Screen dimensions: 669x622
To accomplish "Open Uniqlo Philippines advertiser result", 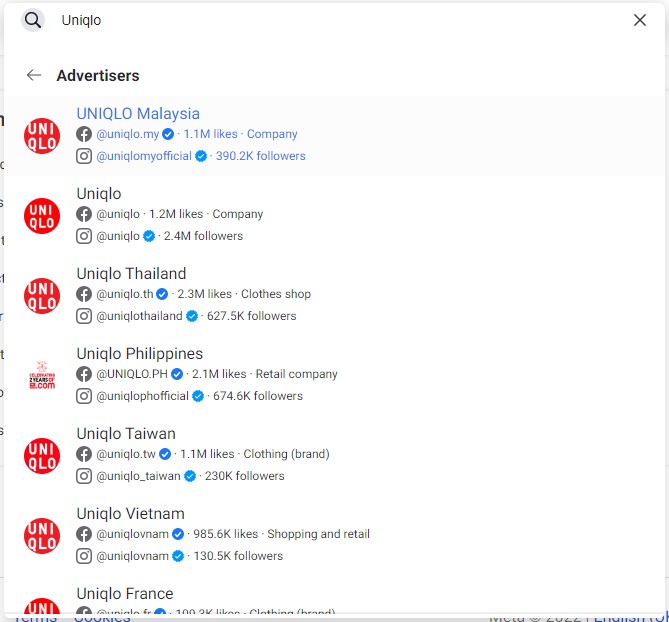I will tap(334, 375).
